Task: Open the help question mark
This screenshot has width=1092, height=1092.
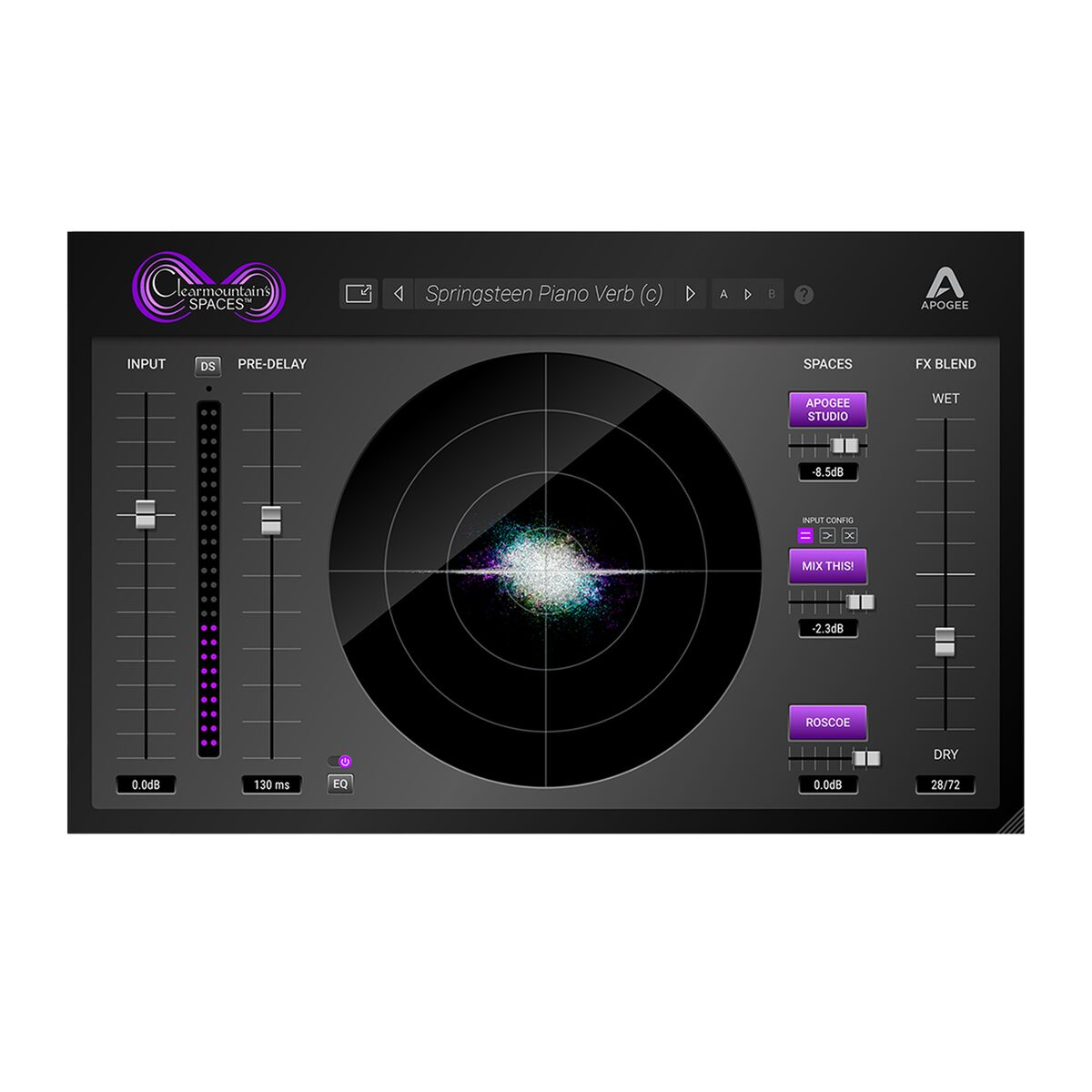Action: (x=804, y=295)
